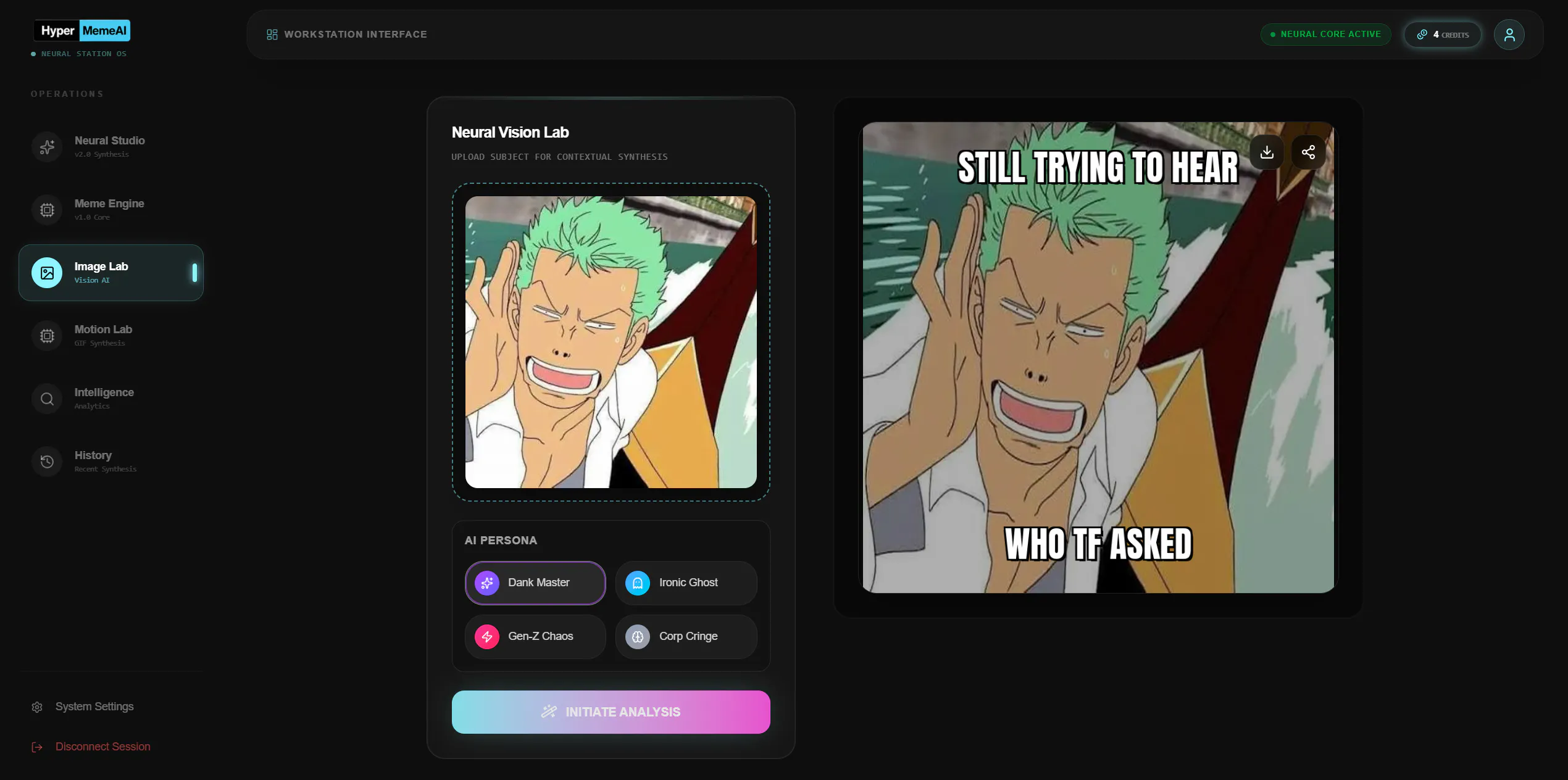This screenshot has width=1568, height=780.
Task: Click the Neural Station OS text
Action: [x=84, y=54]
